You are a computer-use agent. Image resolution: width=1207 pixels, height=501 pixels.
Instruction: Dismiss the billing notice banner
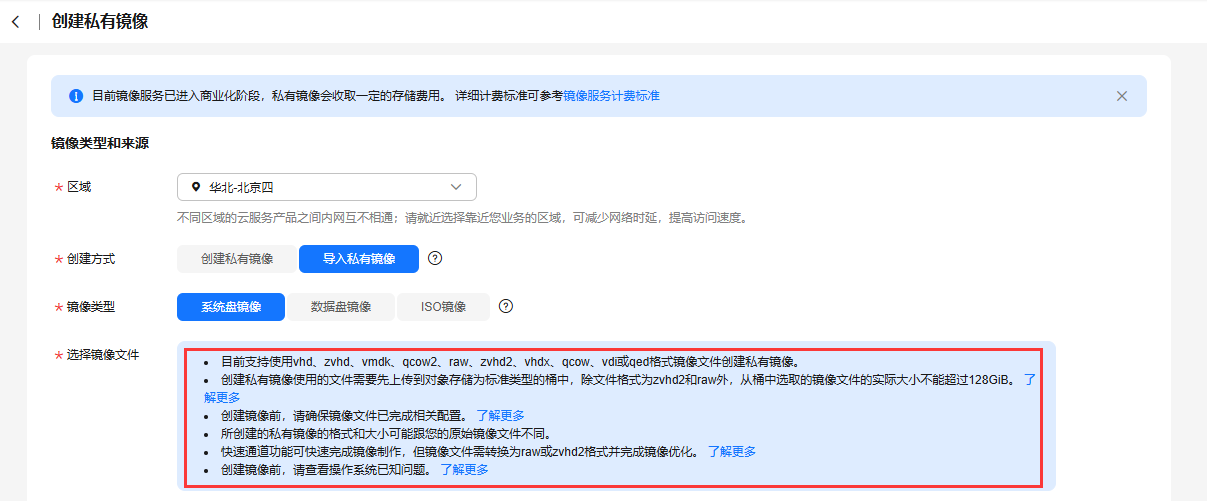coord(1121,96)
